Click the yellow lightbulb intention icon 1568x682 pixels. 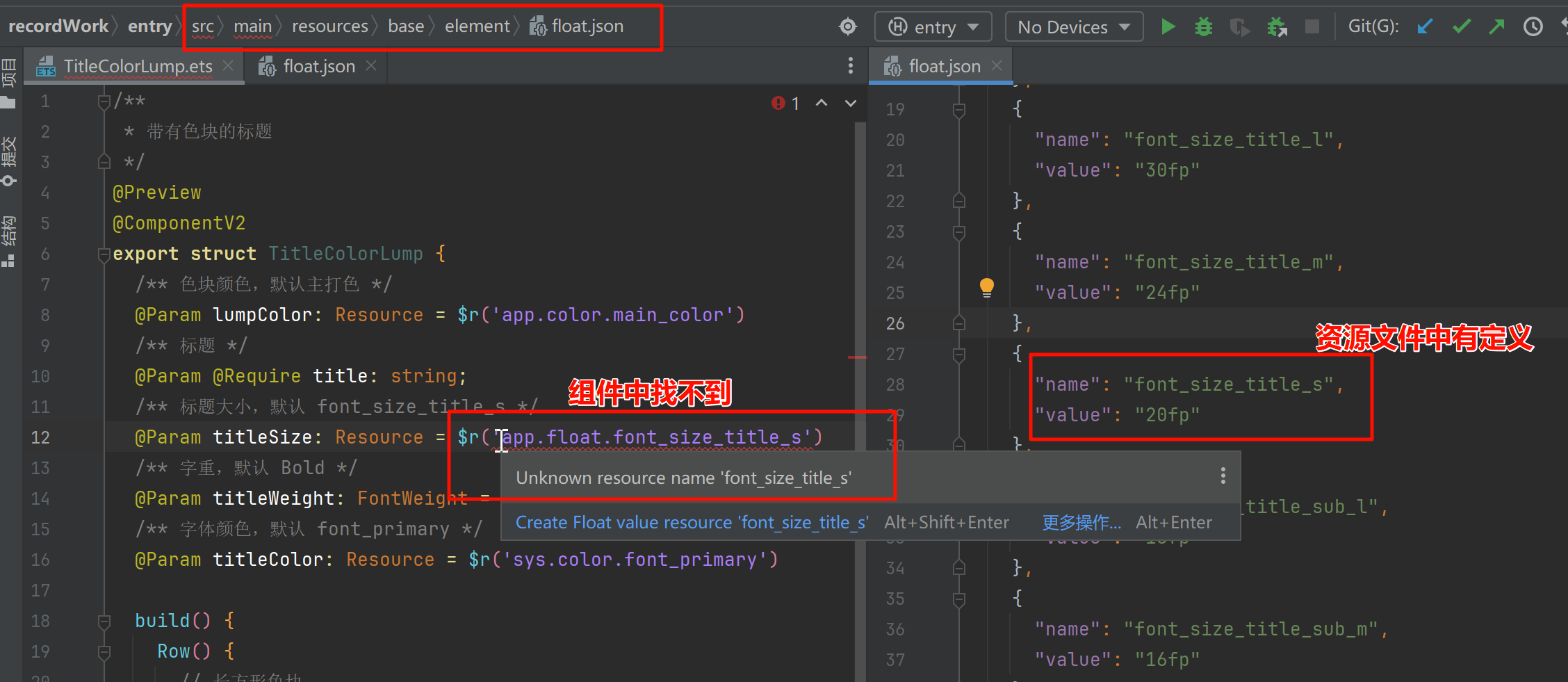(x=986, y=286)
